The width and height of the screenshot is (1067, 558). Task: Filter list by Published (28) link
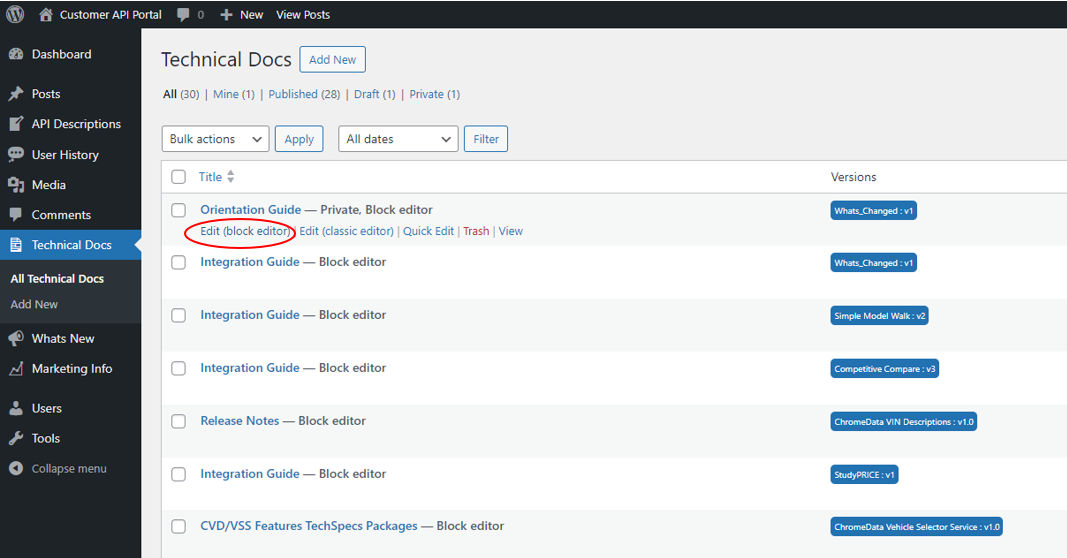pos(305,94)
